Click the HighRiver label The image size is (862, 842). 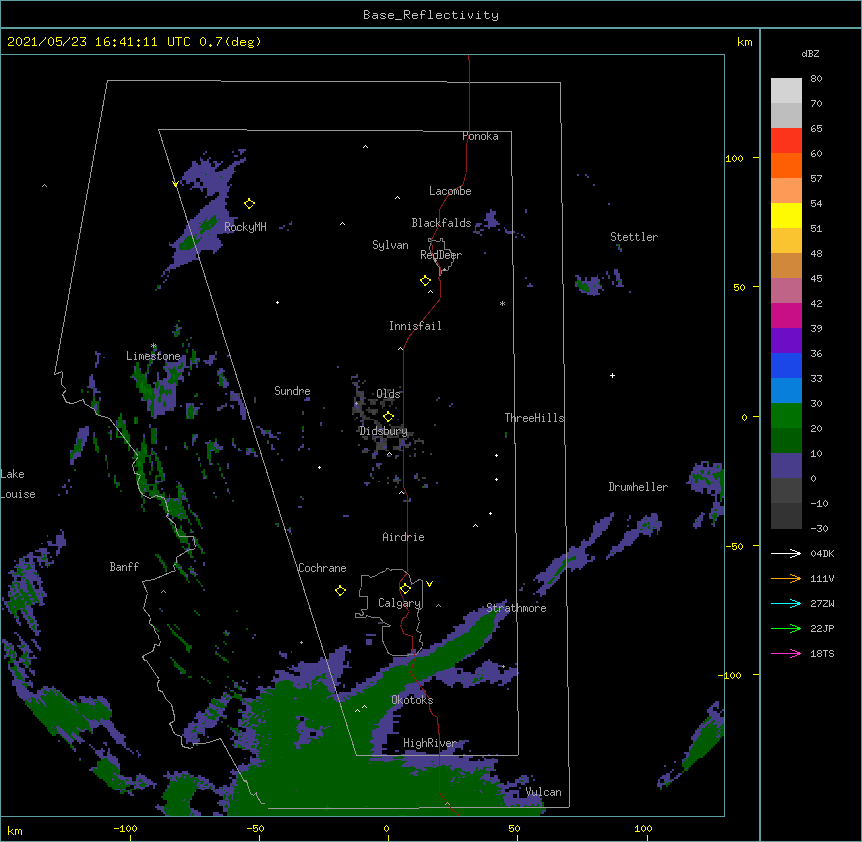tap(430, 743)
